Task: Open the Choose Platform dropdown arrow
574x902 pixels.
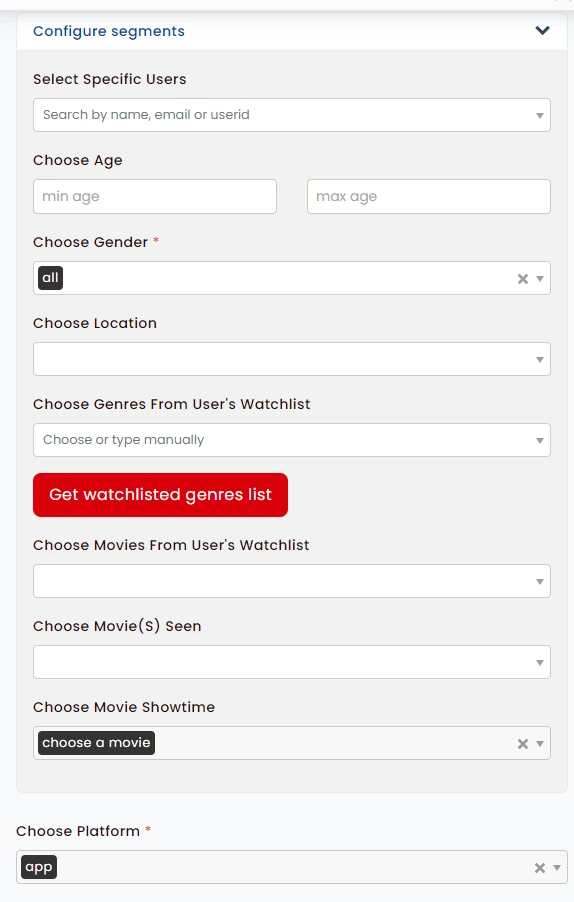Action: [x=557, y=868]
